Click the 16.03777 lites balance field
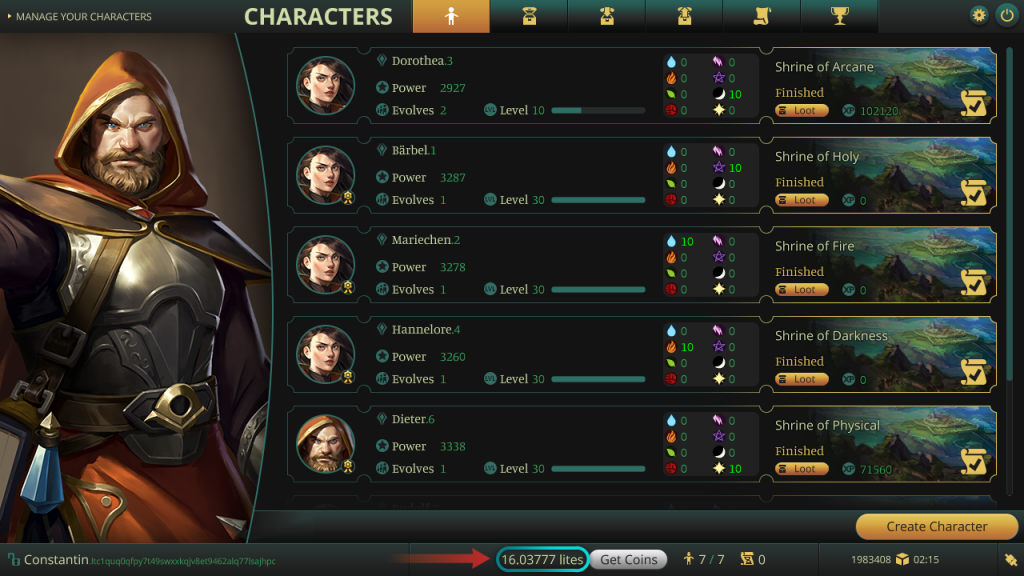This screenshot has height=576, width=1024. (x=543, y=560)
